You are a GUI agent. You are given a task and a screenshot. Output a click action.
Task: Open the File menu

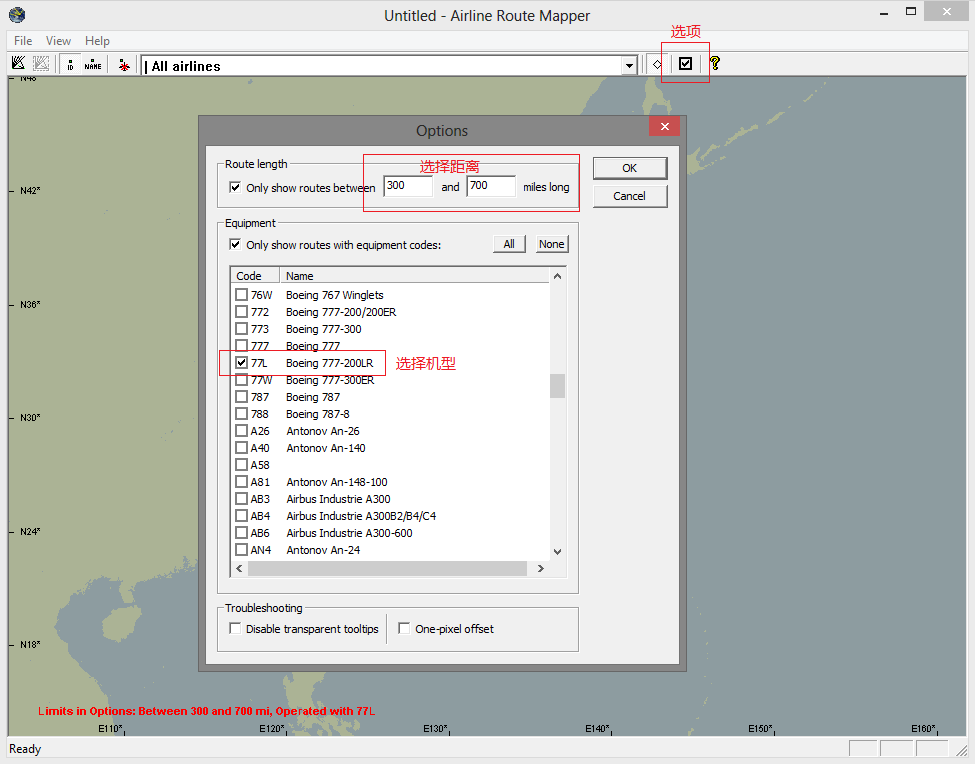(23, 40)
